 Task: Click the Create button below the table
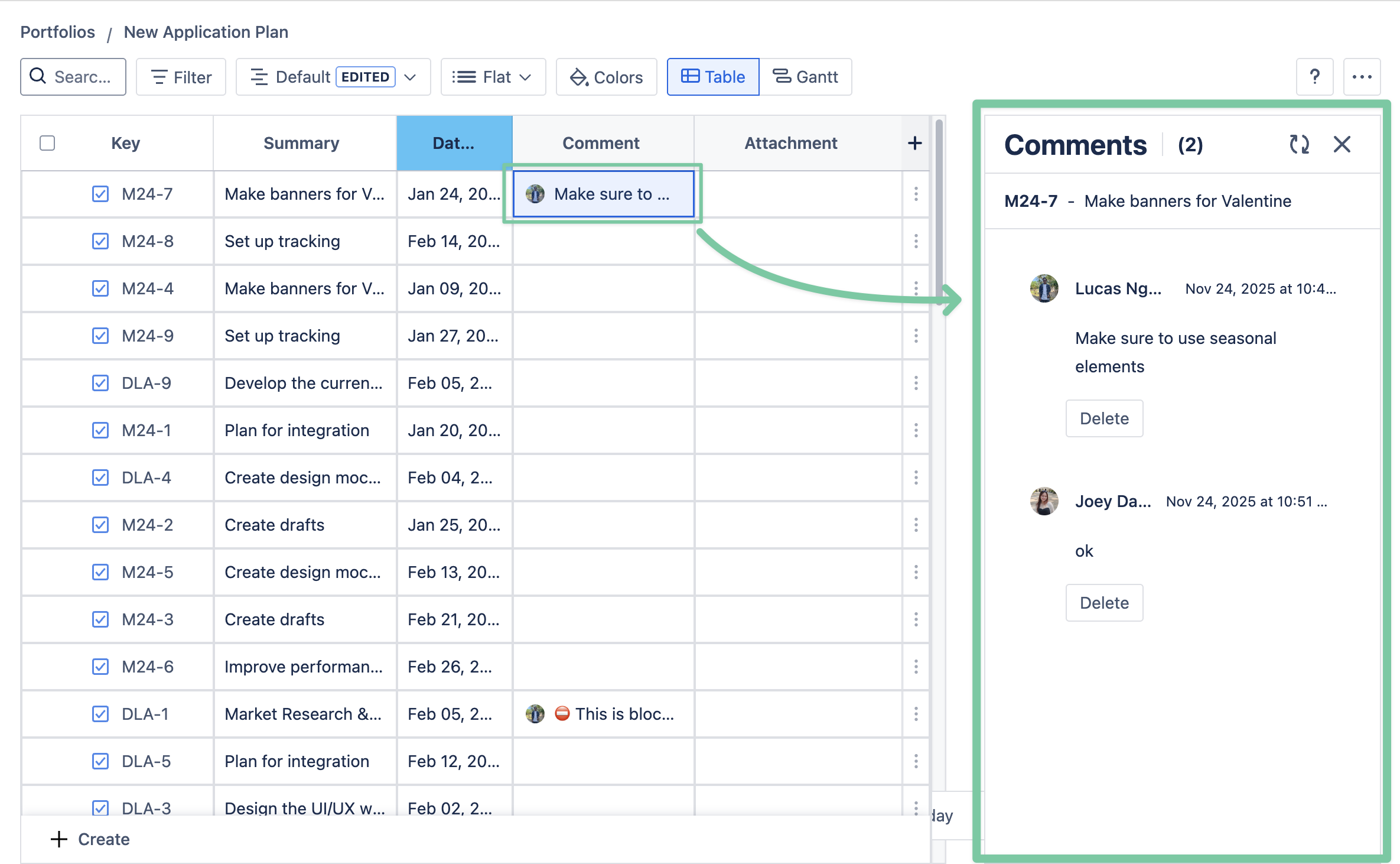(90, 839)
